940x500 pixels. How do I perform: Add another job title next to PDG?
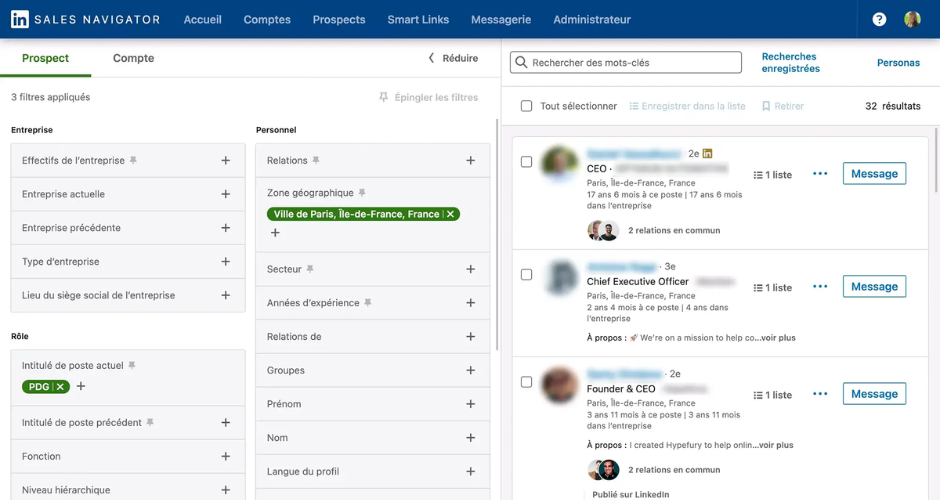[x=82, y=387]
